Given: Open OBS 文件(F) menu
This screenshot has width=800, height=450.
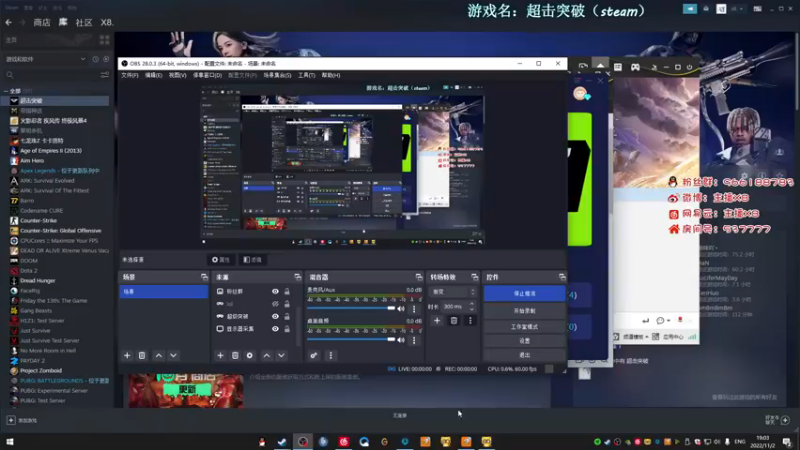Looking at the screenshot, I should [130, 75].
